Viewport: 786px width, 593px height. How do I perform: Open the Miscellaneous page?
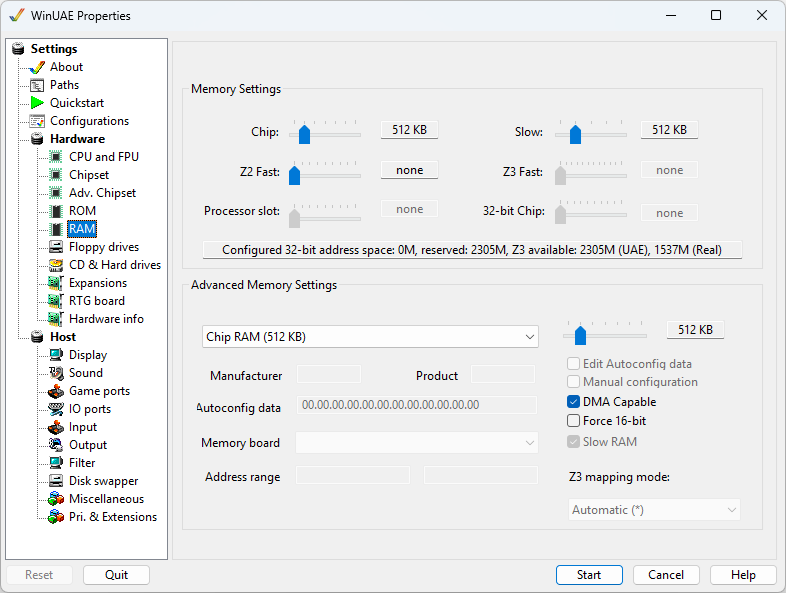click(x=106, y=499)
